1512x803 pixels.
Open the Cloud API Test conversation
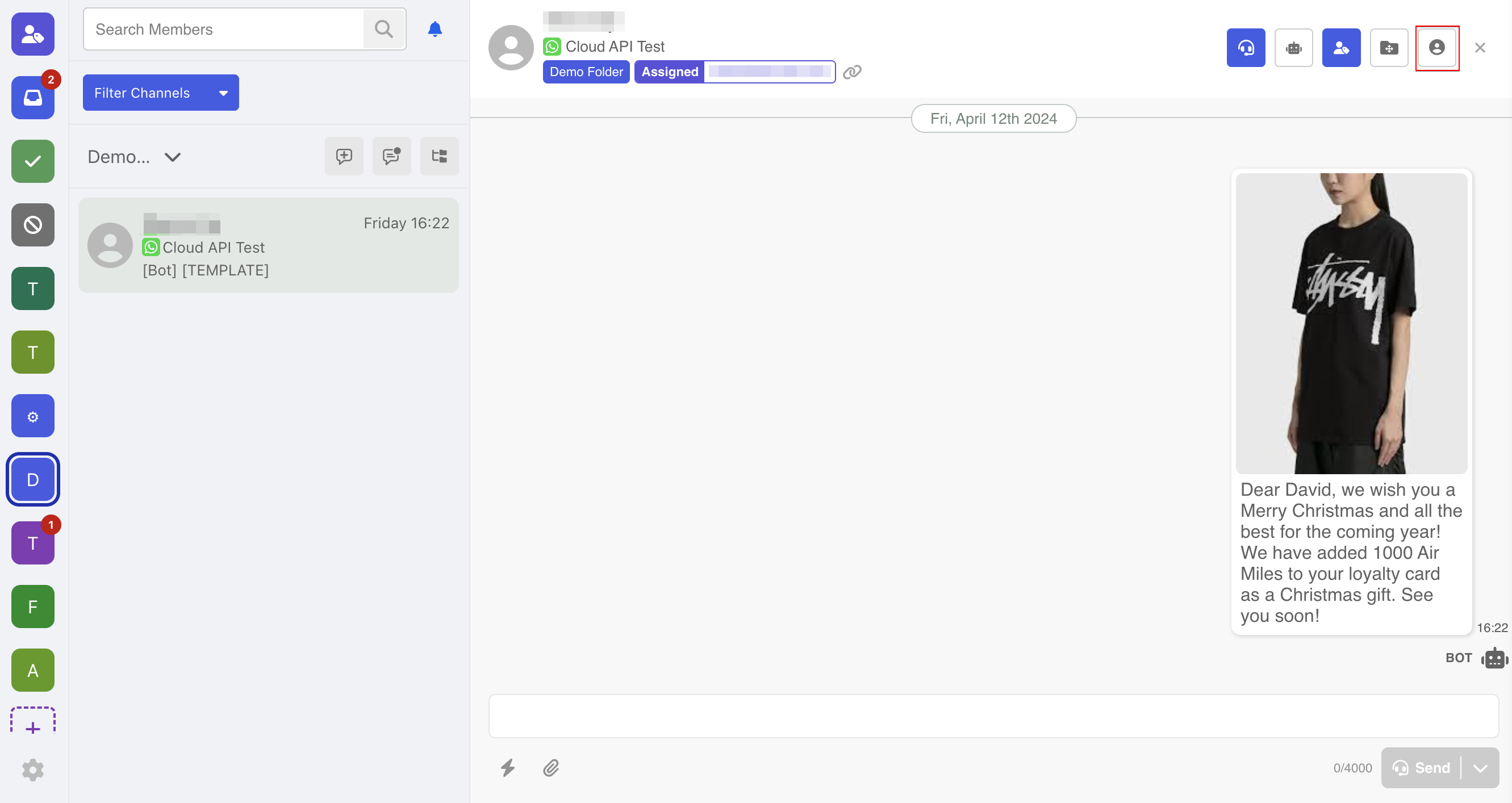click(x=268, y=245)
